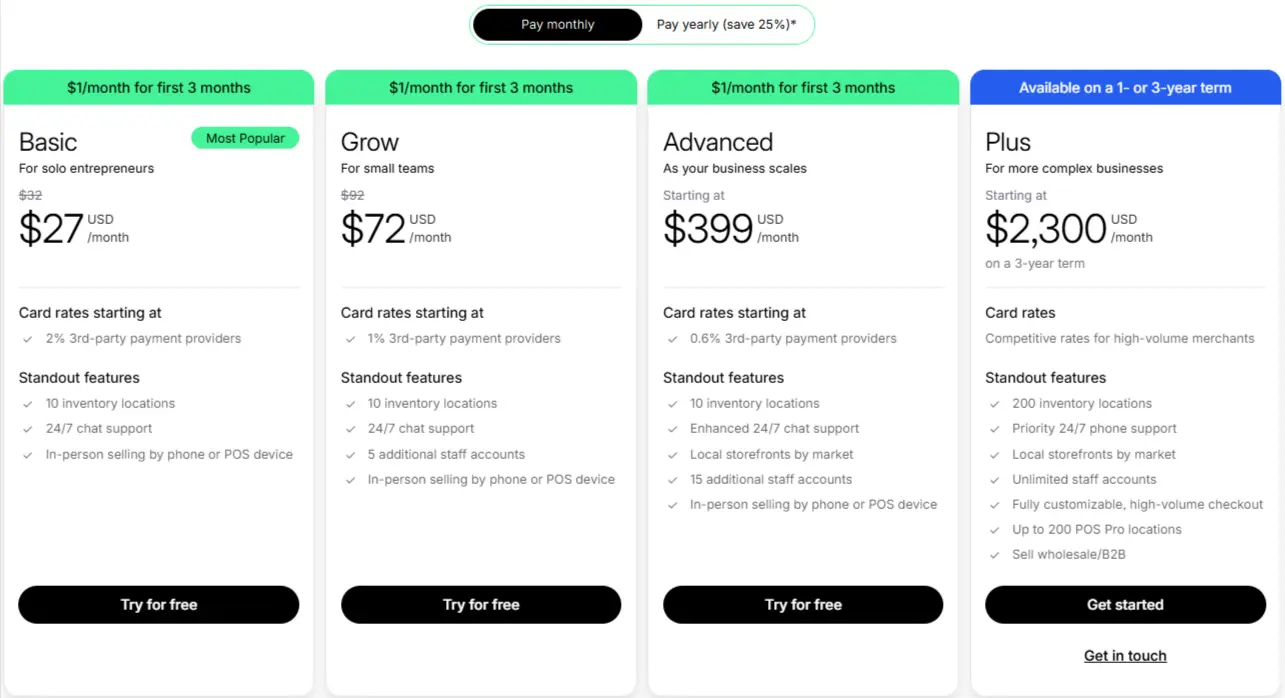
Task: Click Try for free under Basic plan
Action: tap(158, 605)
